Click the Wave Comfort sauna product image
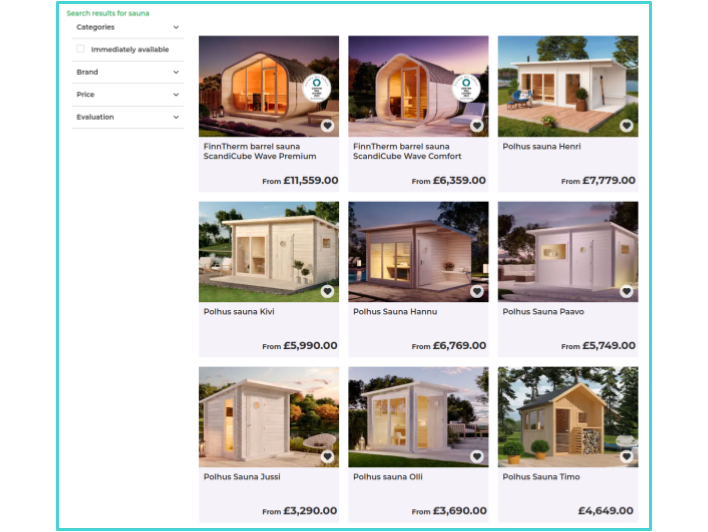The width and height of the screenshot is (708, 532). pos(418,86)
